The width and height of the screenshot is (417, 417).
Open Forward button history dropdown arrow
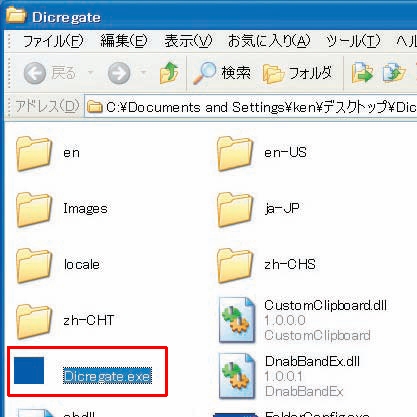[x=144, y=72]
